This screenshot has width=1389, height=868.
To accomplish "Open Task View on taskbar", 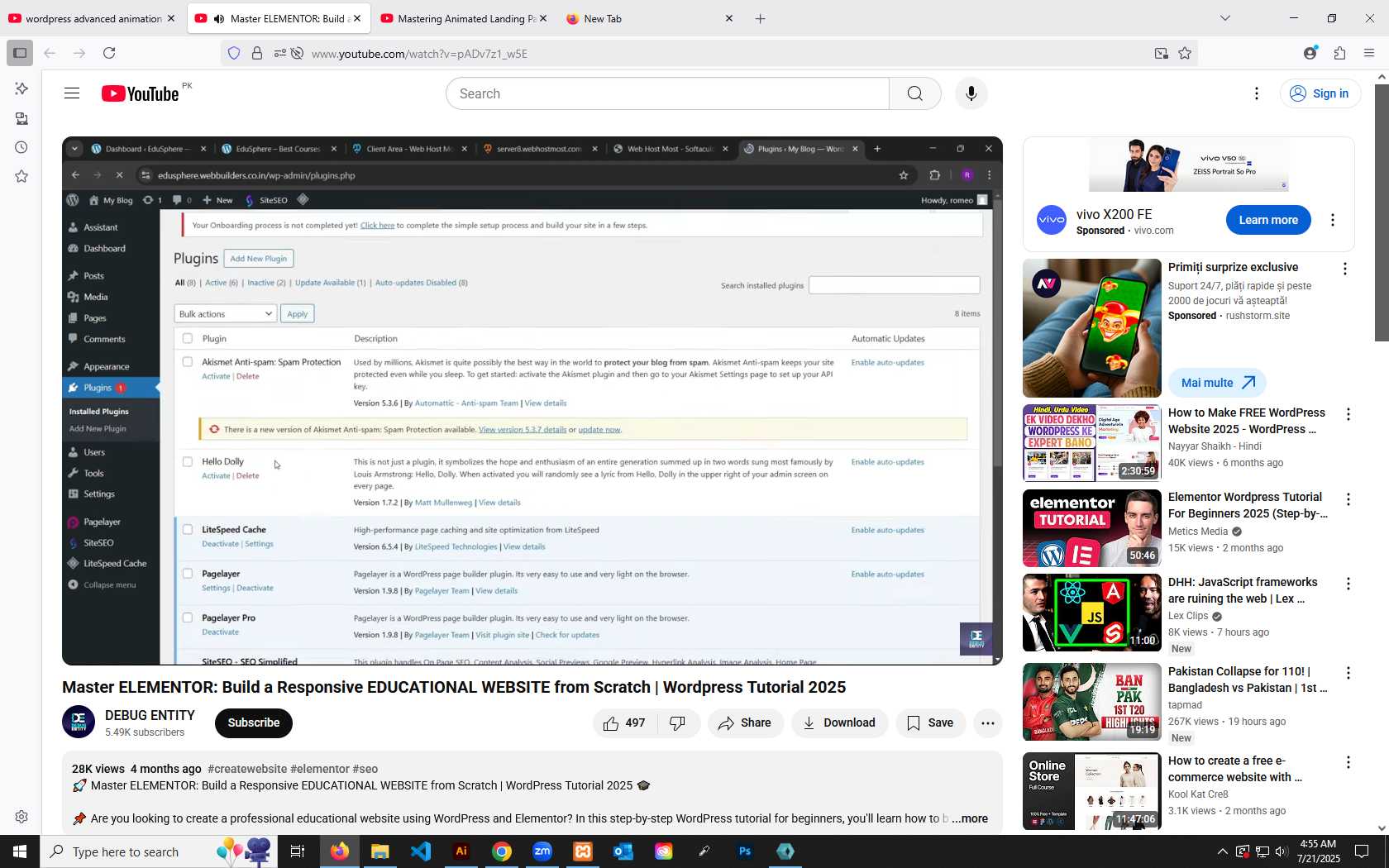I will point(298,851).
